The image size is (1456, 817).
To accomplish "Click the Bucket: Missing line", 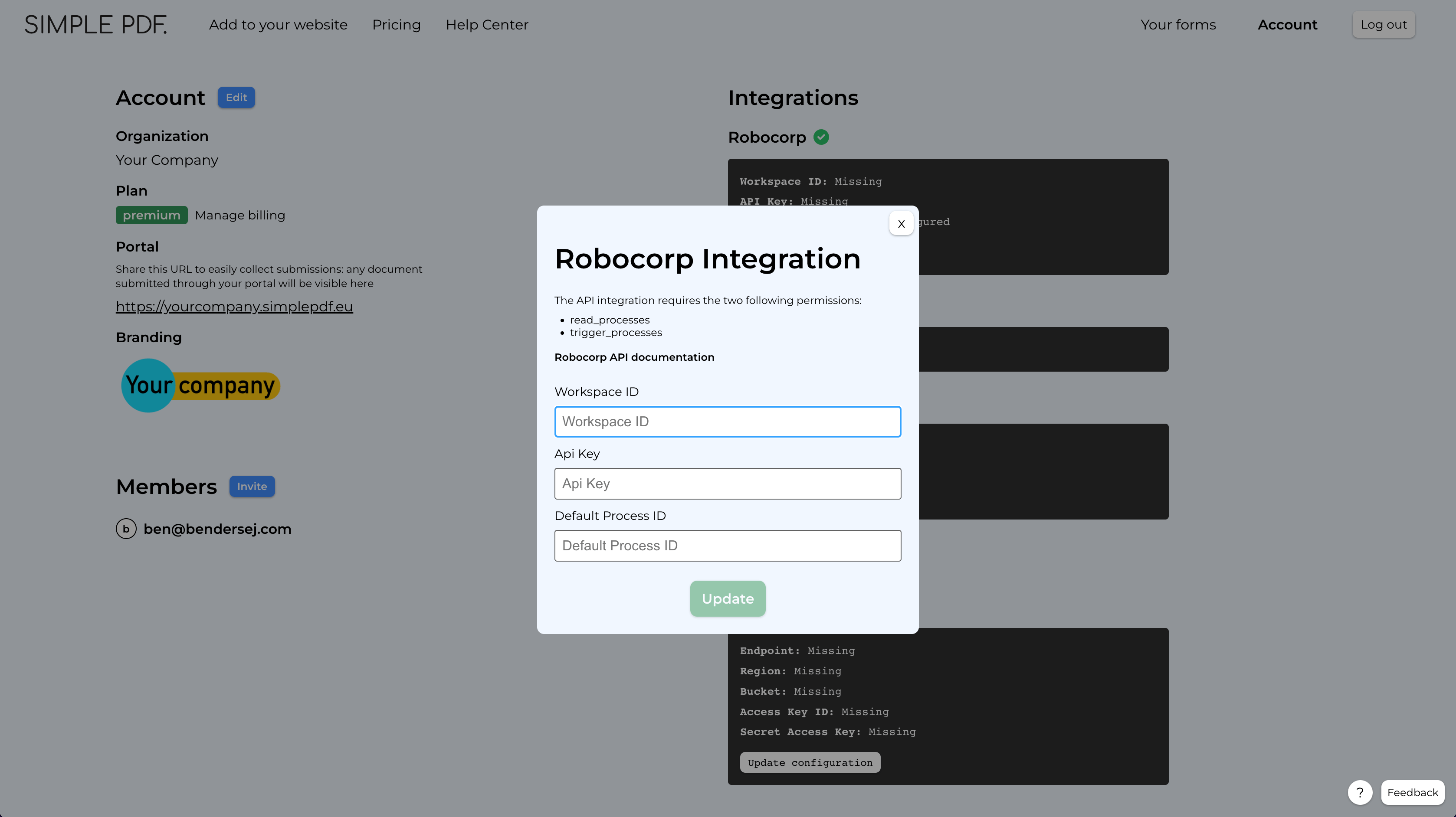I will 790,692.
